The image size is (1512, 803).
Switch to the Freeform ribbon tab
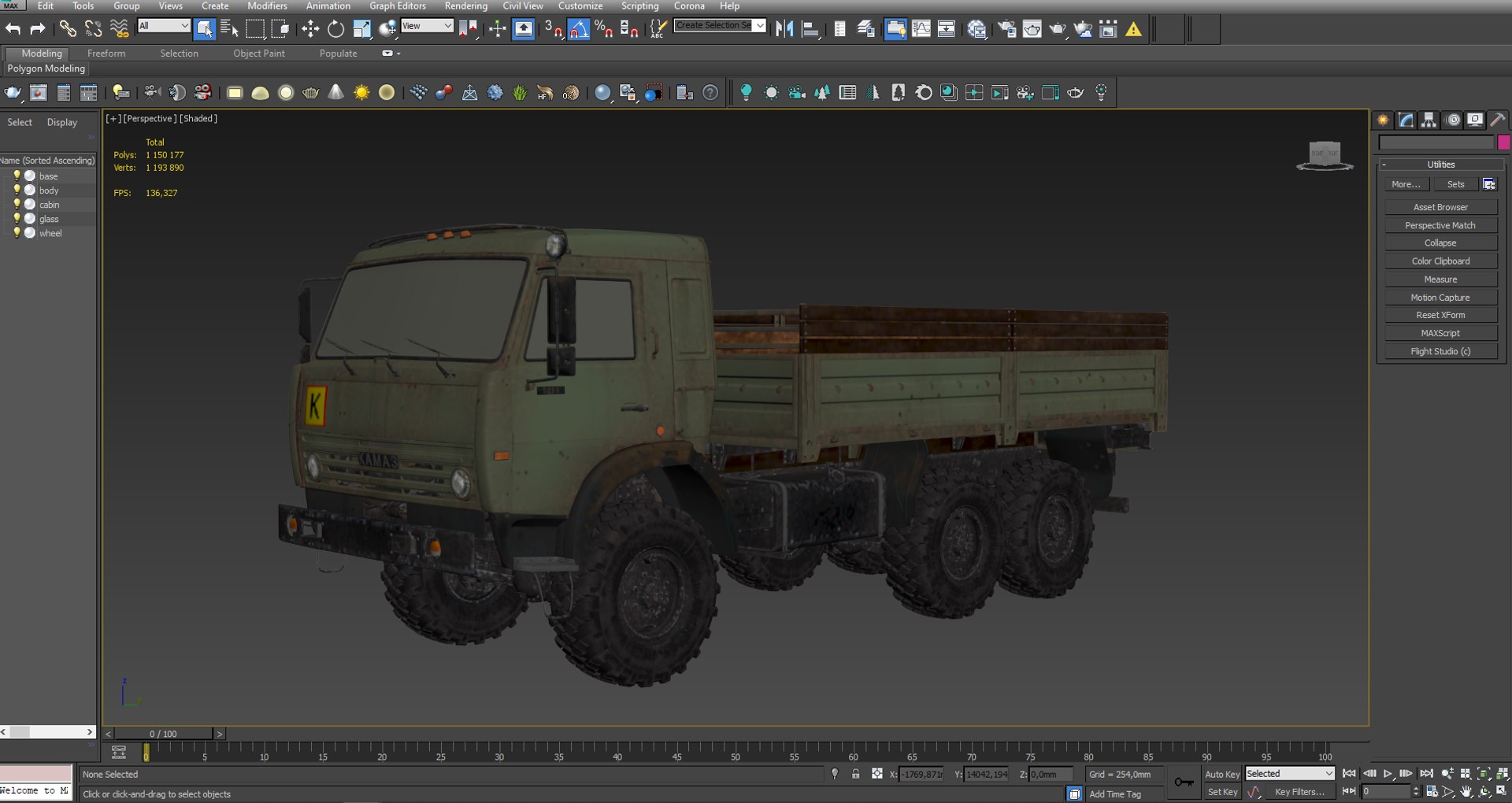pos(106,54)
